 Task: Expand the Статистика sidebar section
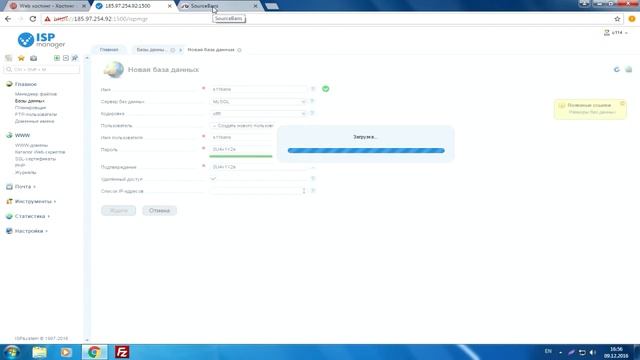28,216
